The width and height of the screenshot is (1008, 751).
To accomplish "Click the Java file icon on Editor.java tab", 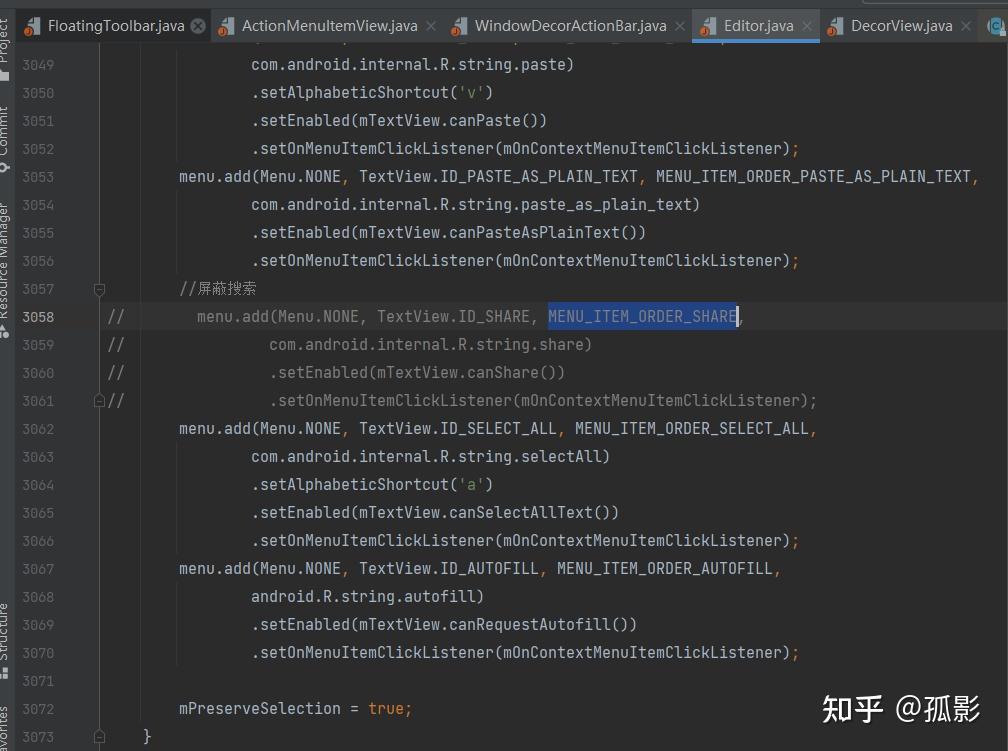I will pyautogui.click(x=707, y=25).
